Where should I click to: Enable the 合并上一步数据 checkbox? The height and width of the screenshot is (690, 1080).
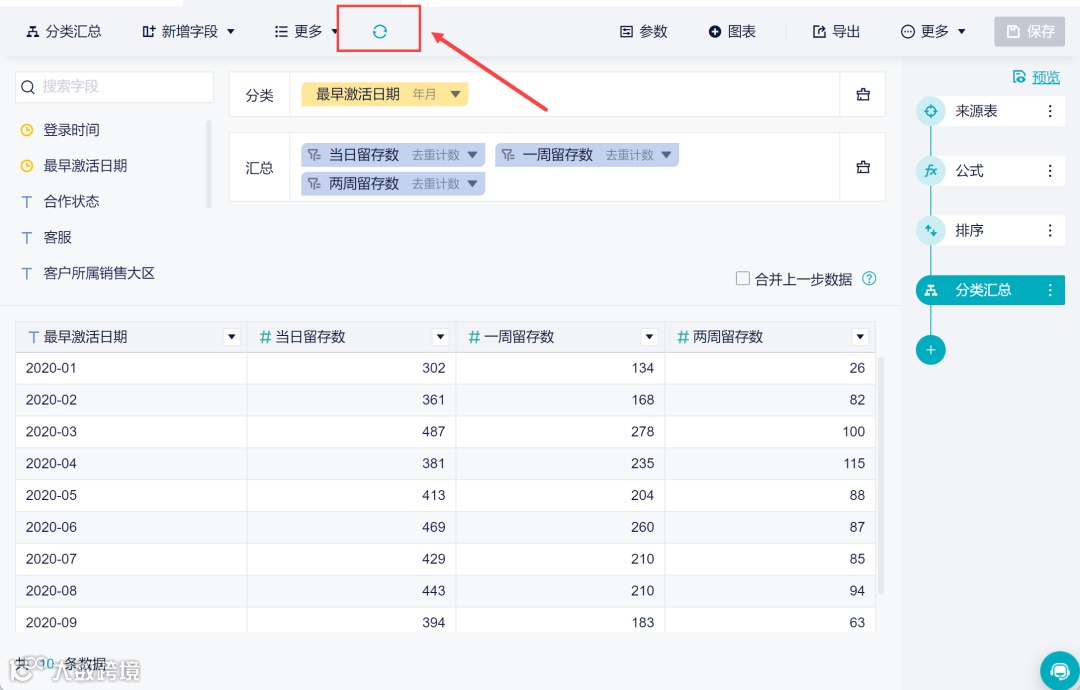tap(741, 280)
